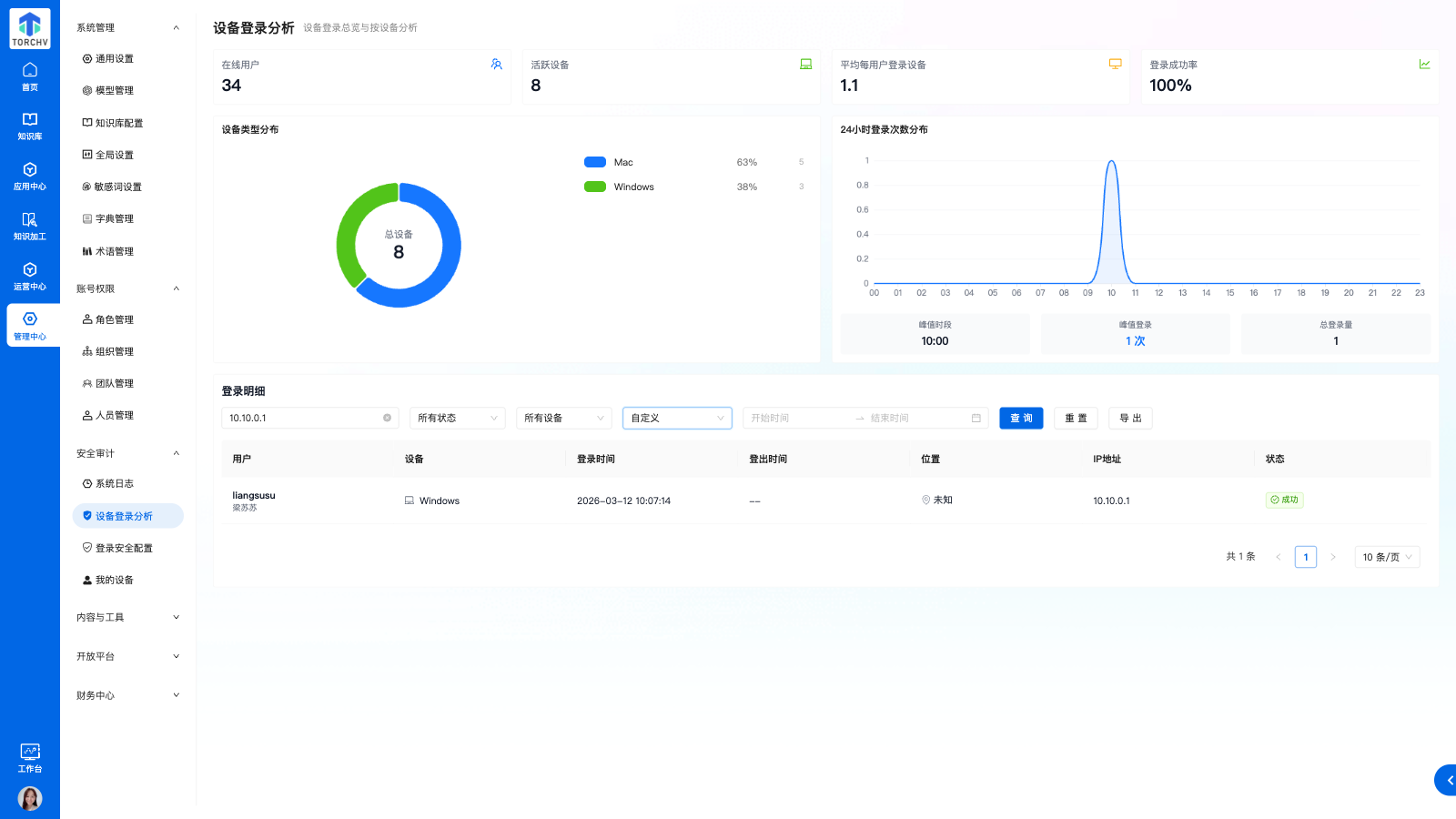
Task: Click the 查询 button
Action: click(x=1021, y=418)
